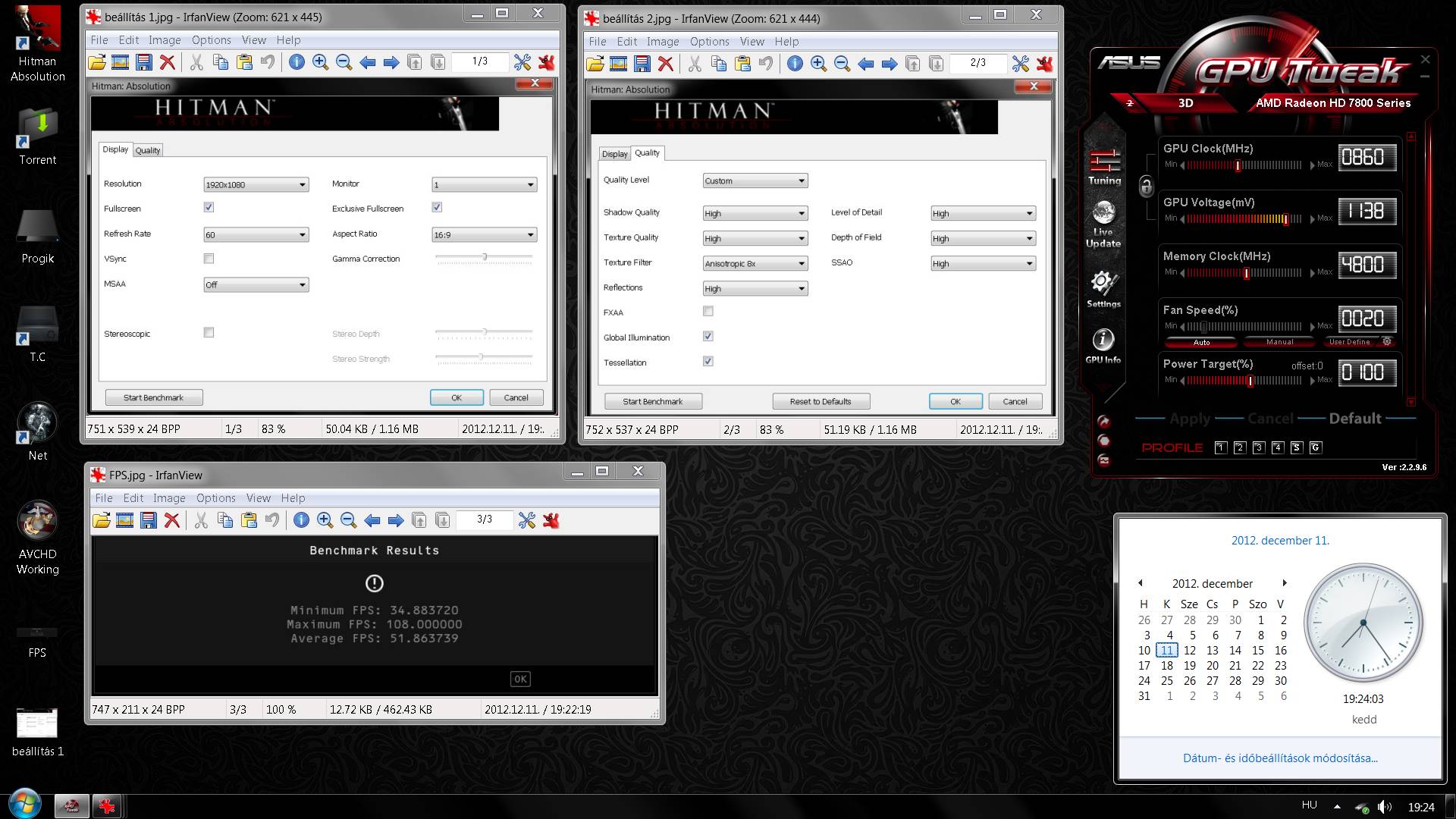Adjust Gamma Correction slider
Viewport: 1456px width, 819px height.
tap(484, 259)
